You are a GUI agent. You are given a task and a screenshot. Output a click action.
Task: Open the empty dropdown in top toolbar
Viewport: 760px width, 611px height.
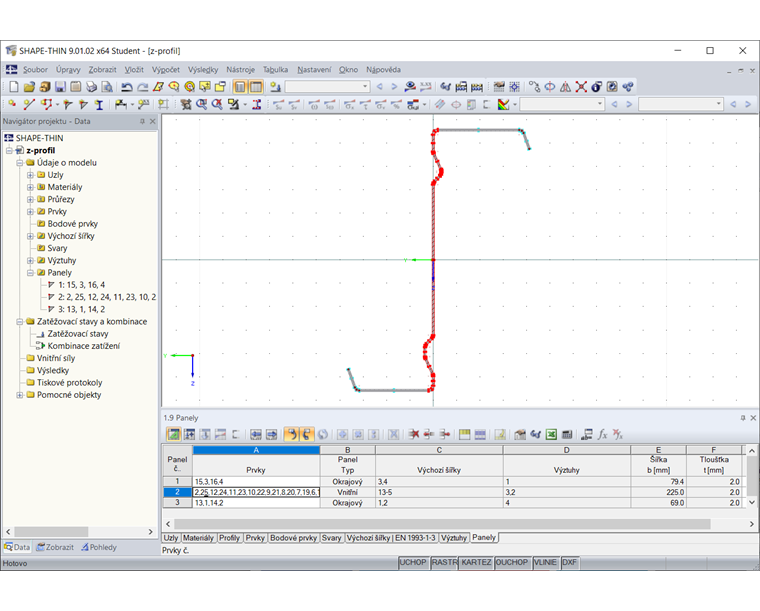[x=328, y=87]
